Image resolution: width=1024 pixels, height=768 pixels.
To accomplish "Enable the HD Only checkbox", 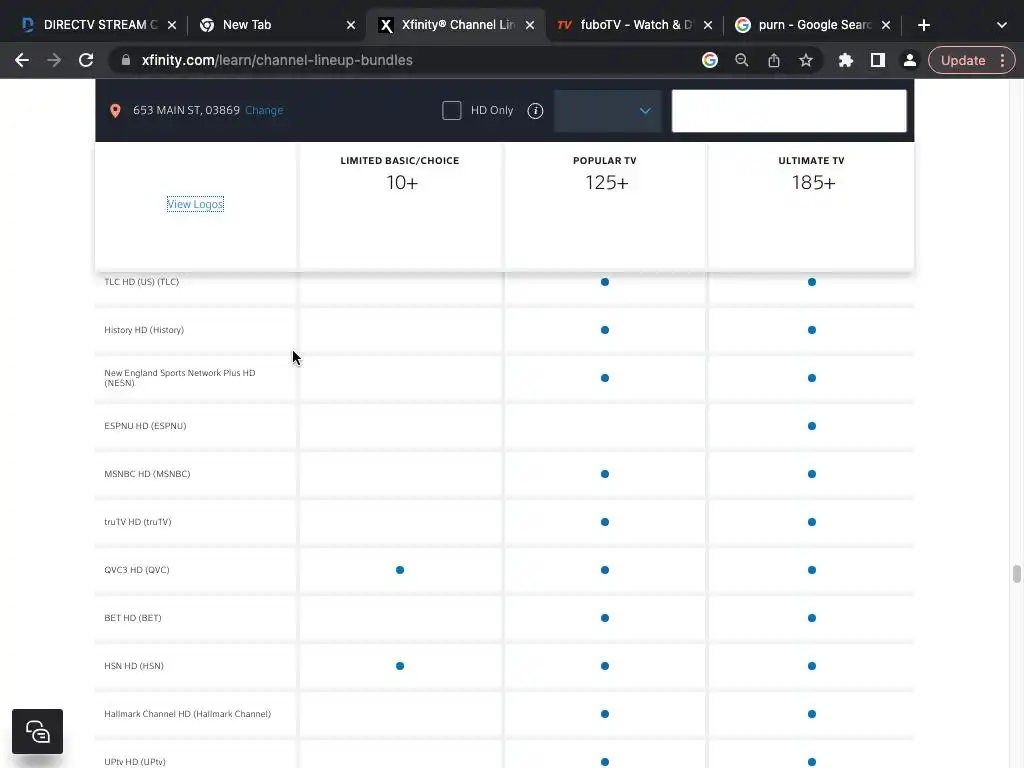I will click(x=452, y=111).
